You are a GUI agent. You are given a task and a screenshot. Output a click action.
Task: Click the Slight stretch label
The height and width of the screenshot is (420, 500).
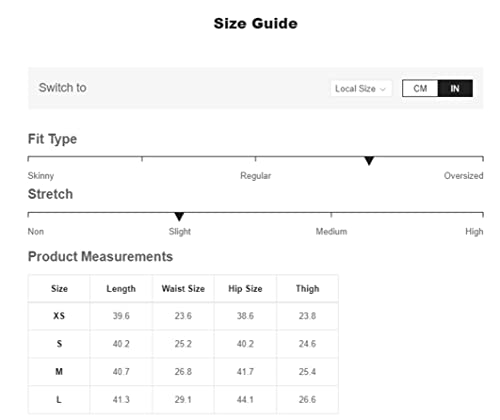click(180, 231)
